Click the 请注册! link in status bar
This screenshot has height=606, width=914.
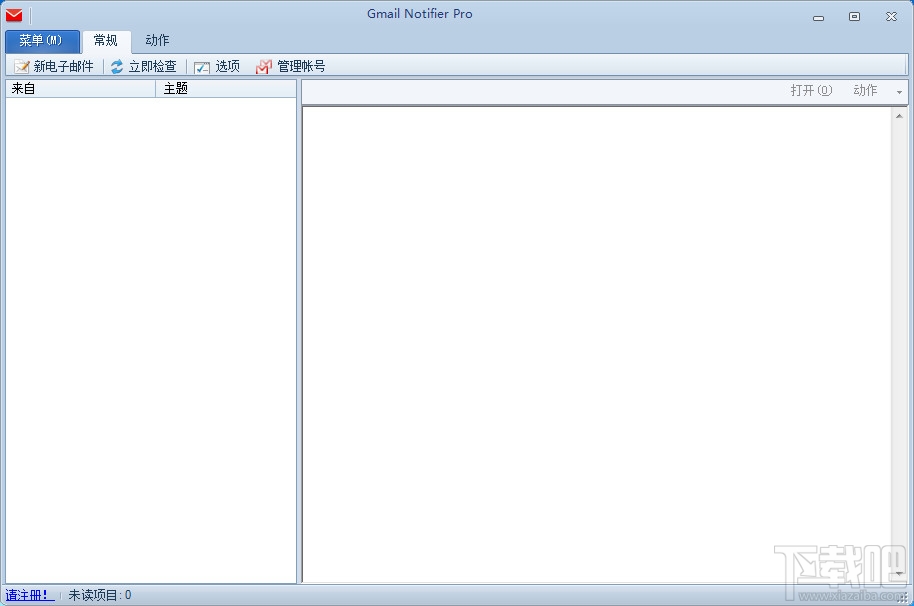click(x=30, y=596)
